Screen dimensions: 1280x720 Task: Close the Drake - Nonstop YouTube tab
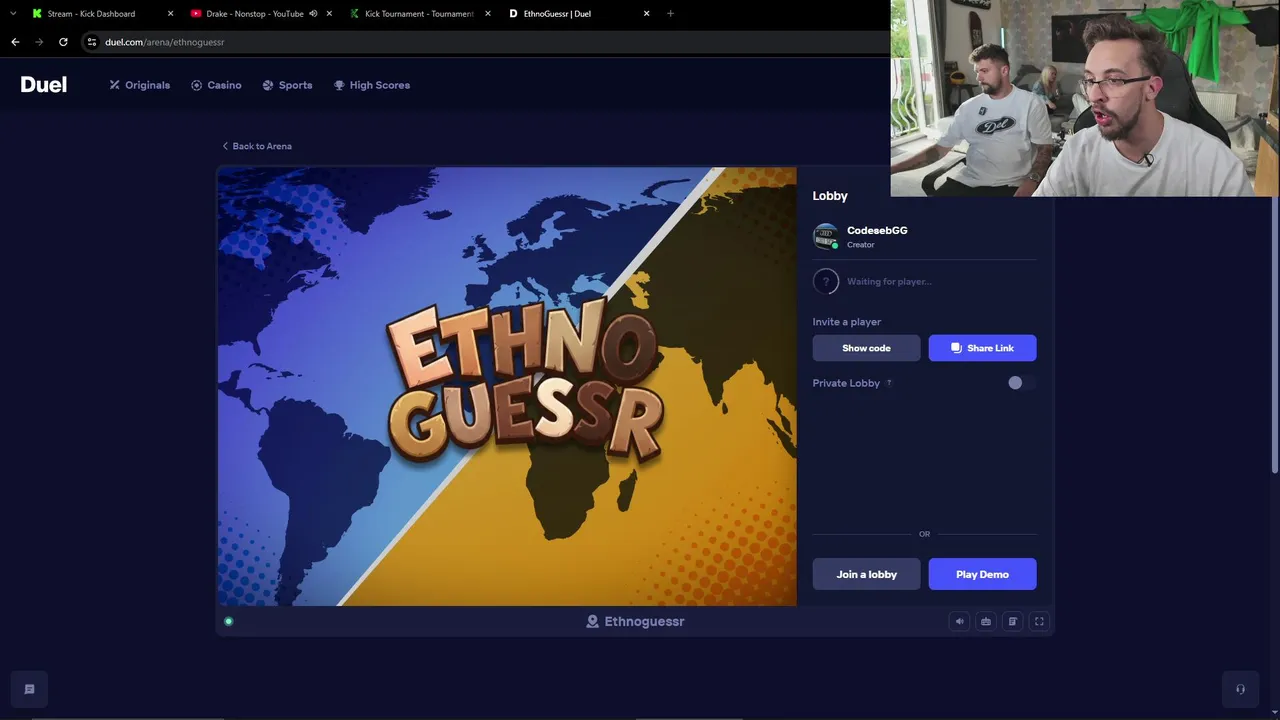(329, 14)
